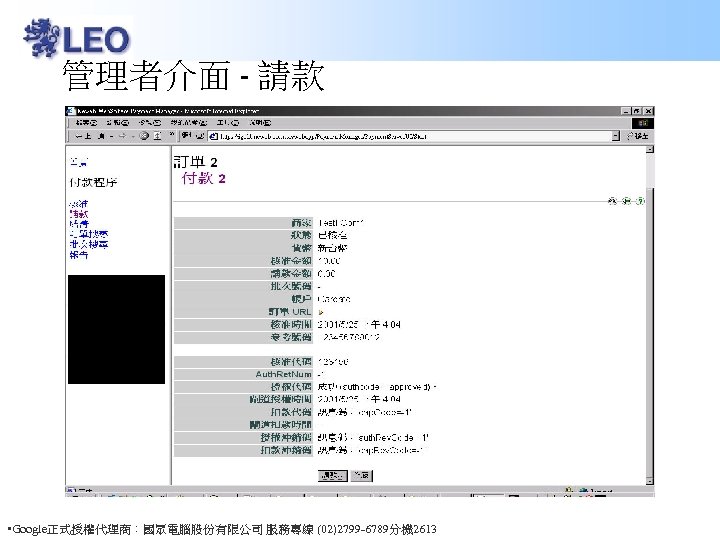Open the 檢視 (View) menu

pos(150,123)
